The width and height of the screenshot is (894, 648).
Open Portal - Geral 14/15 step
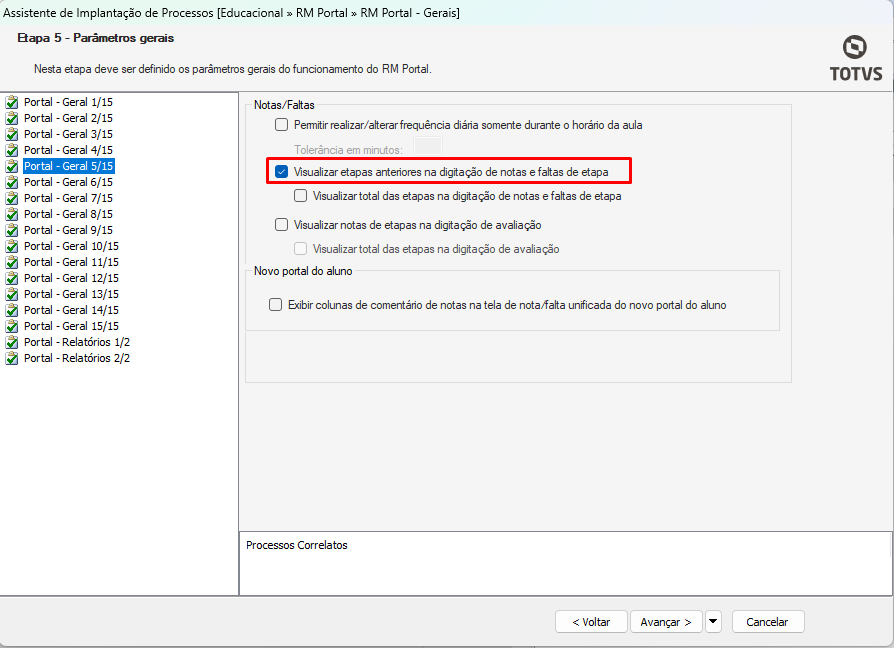(71, 309)
